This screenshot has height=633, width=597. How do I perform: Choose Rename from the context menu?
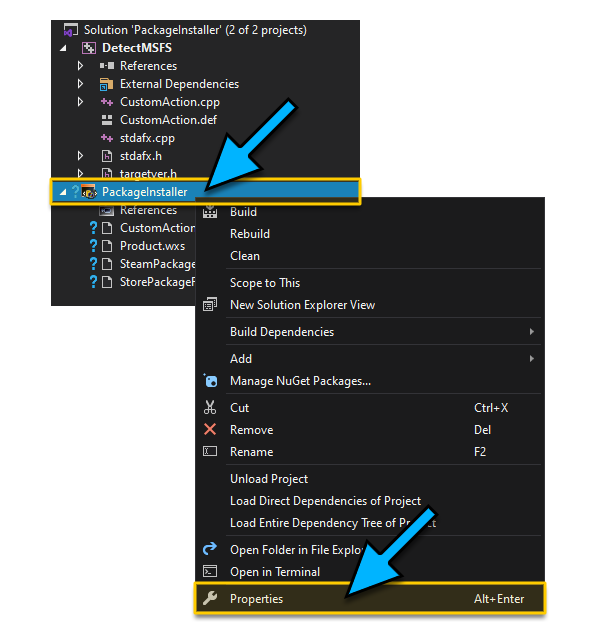click(251, 452)
